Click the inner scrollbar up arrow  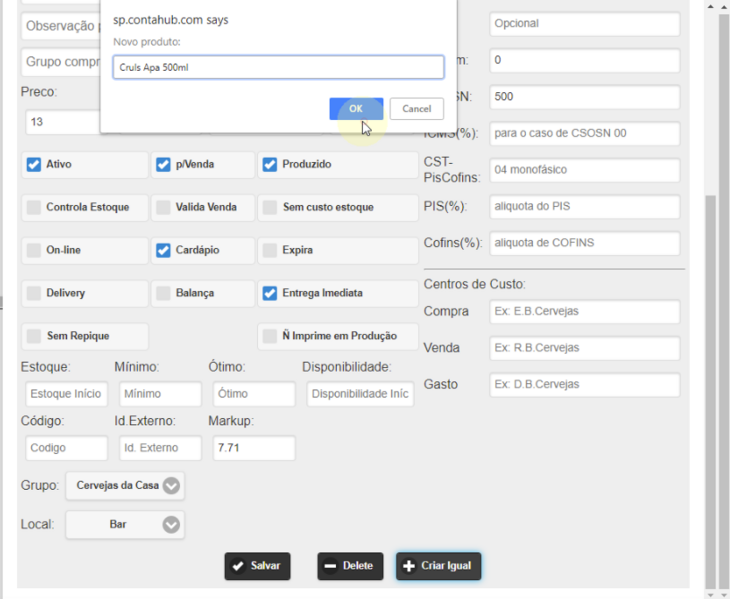coord(710,7)
